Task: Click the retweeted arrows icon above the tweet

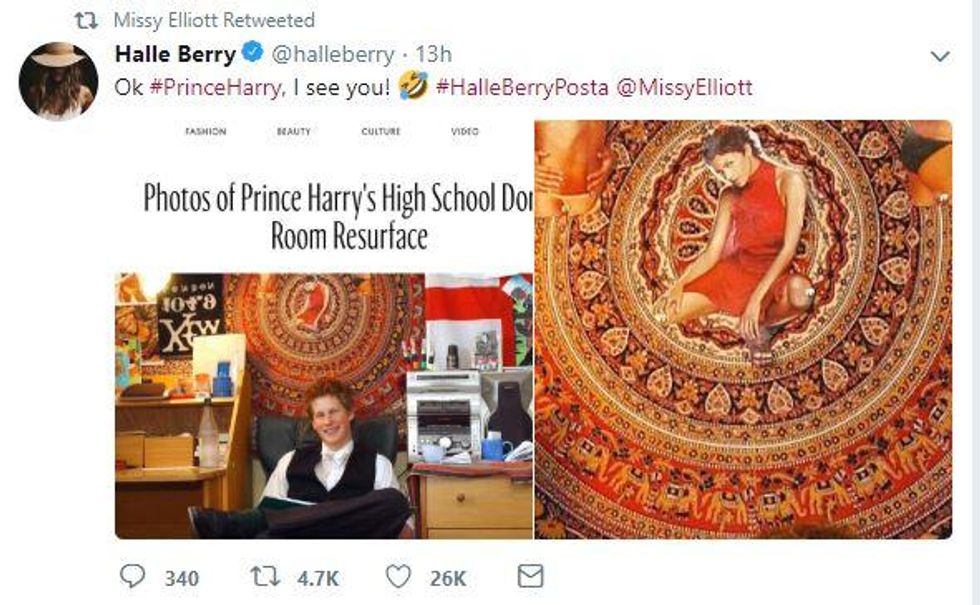Action: point(86,21)
